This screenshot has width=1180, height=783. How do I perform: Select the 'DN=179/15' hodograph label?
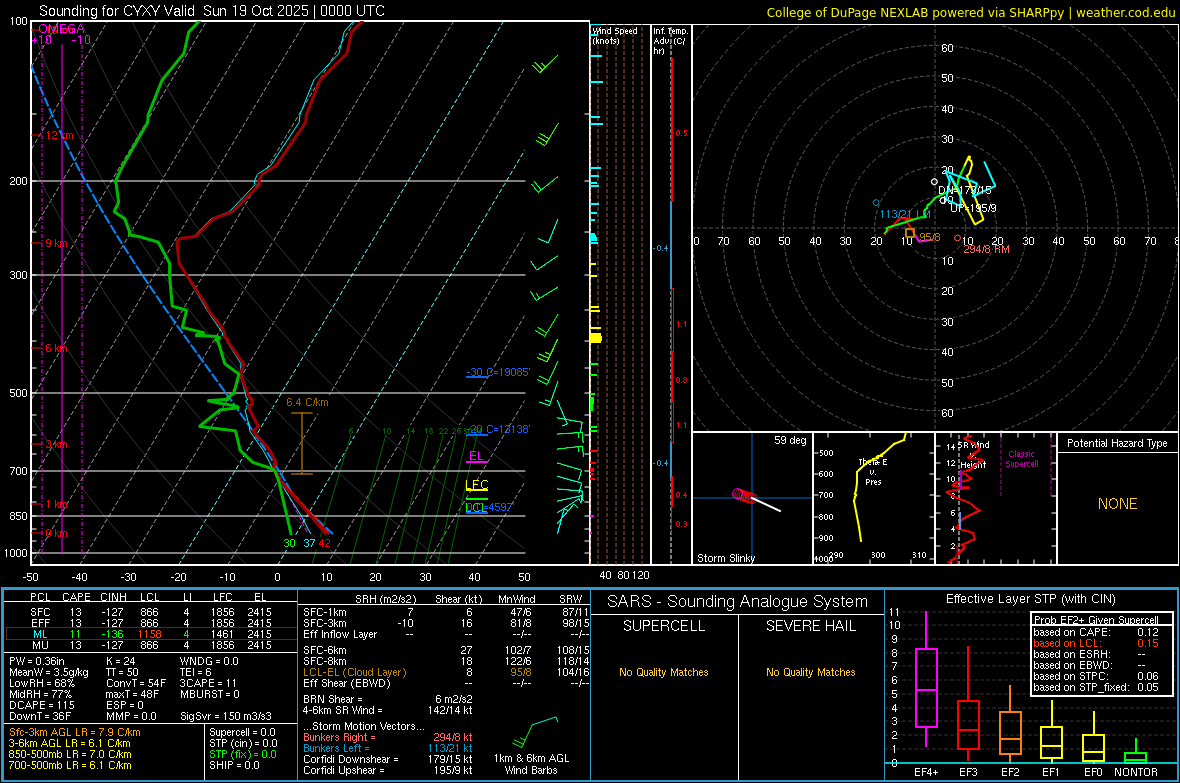click(965, 190)
